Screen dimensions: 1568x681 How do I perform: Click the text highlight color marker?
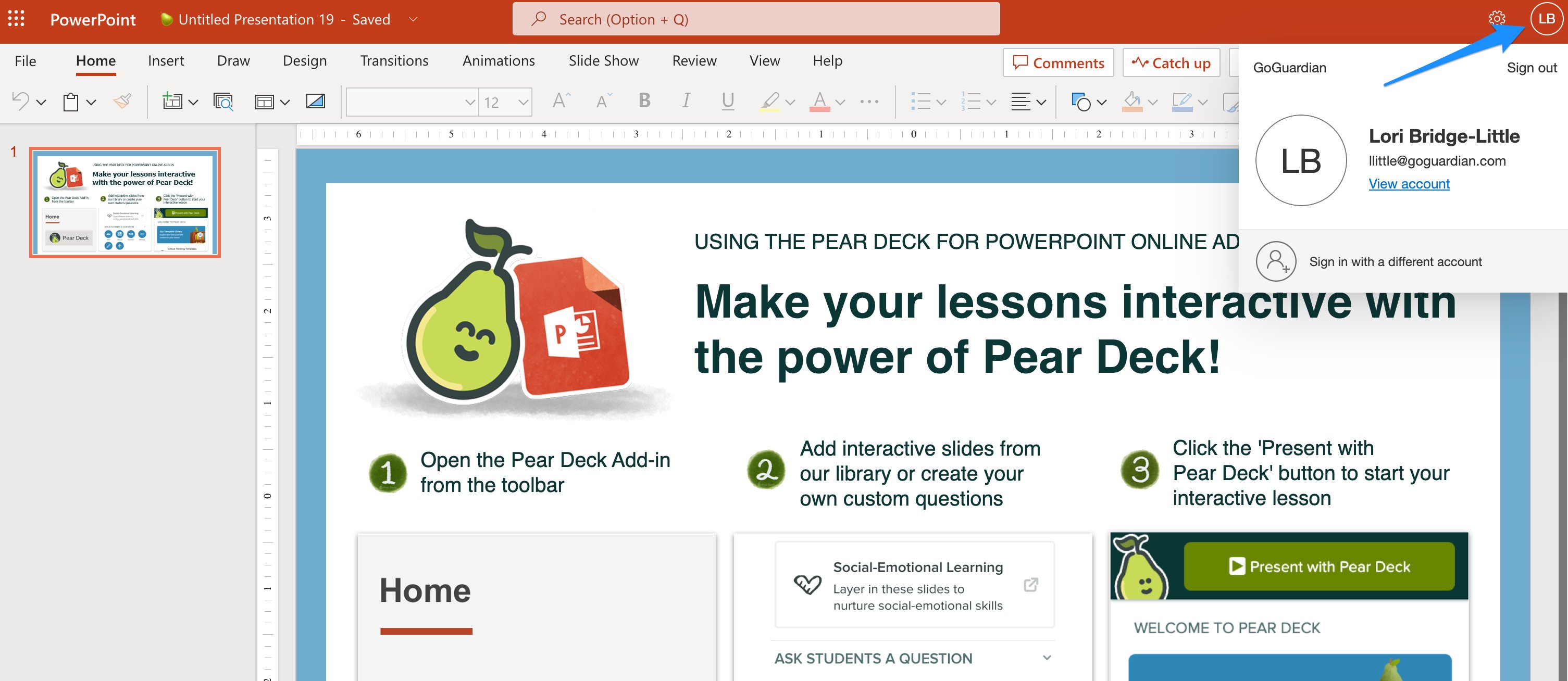[770, 101]
